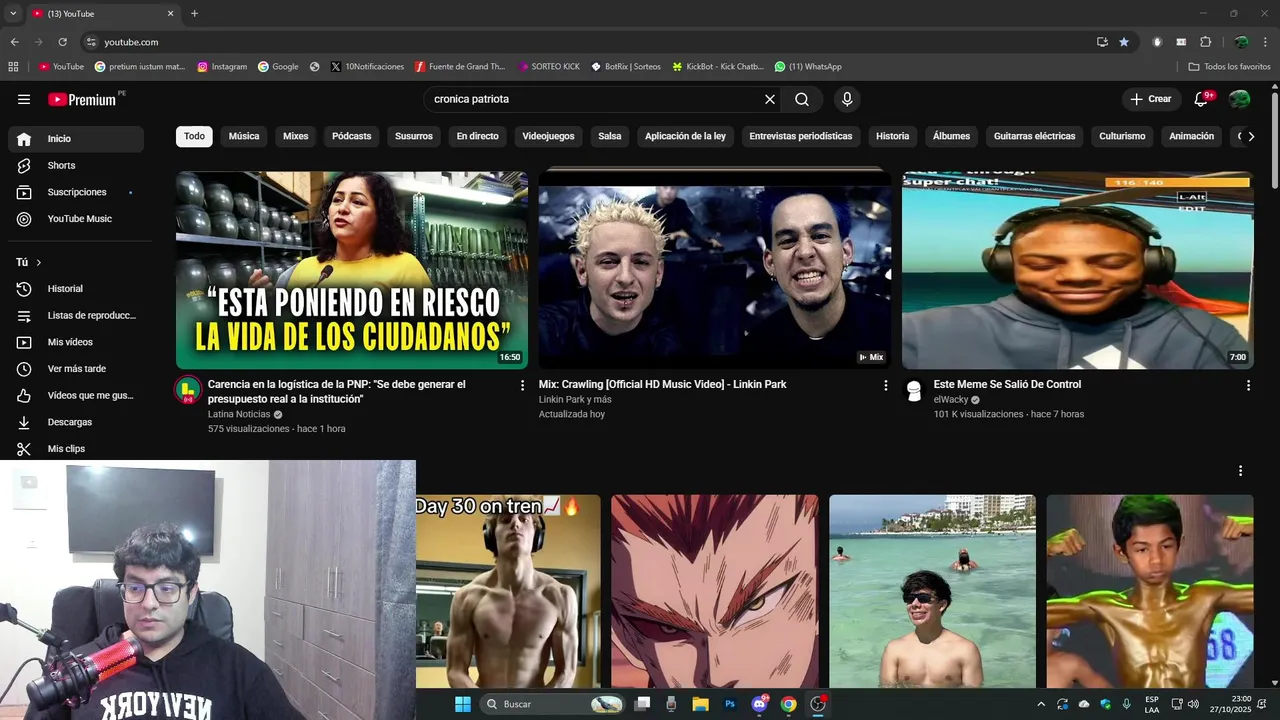Open the tab search dropdown
Image resolution: width=1280 pixels, height=720 pixels.
point(13,14)
